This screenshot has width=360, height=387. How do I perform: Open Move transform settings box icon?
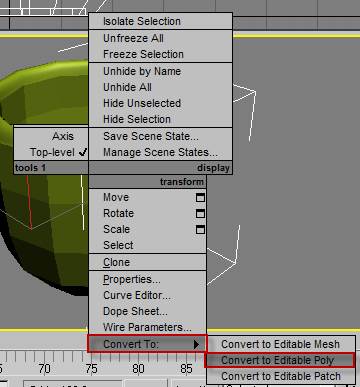[x=200, y=198]
